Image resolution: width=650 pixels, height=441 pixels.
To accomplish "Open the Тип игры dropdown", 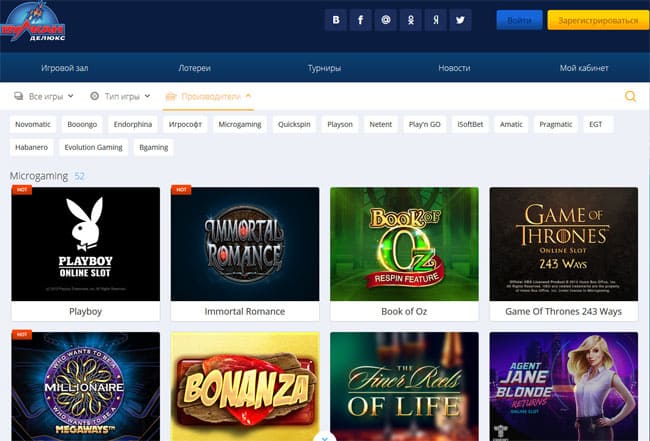I will (x=120, y=96).
